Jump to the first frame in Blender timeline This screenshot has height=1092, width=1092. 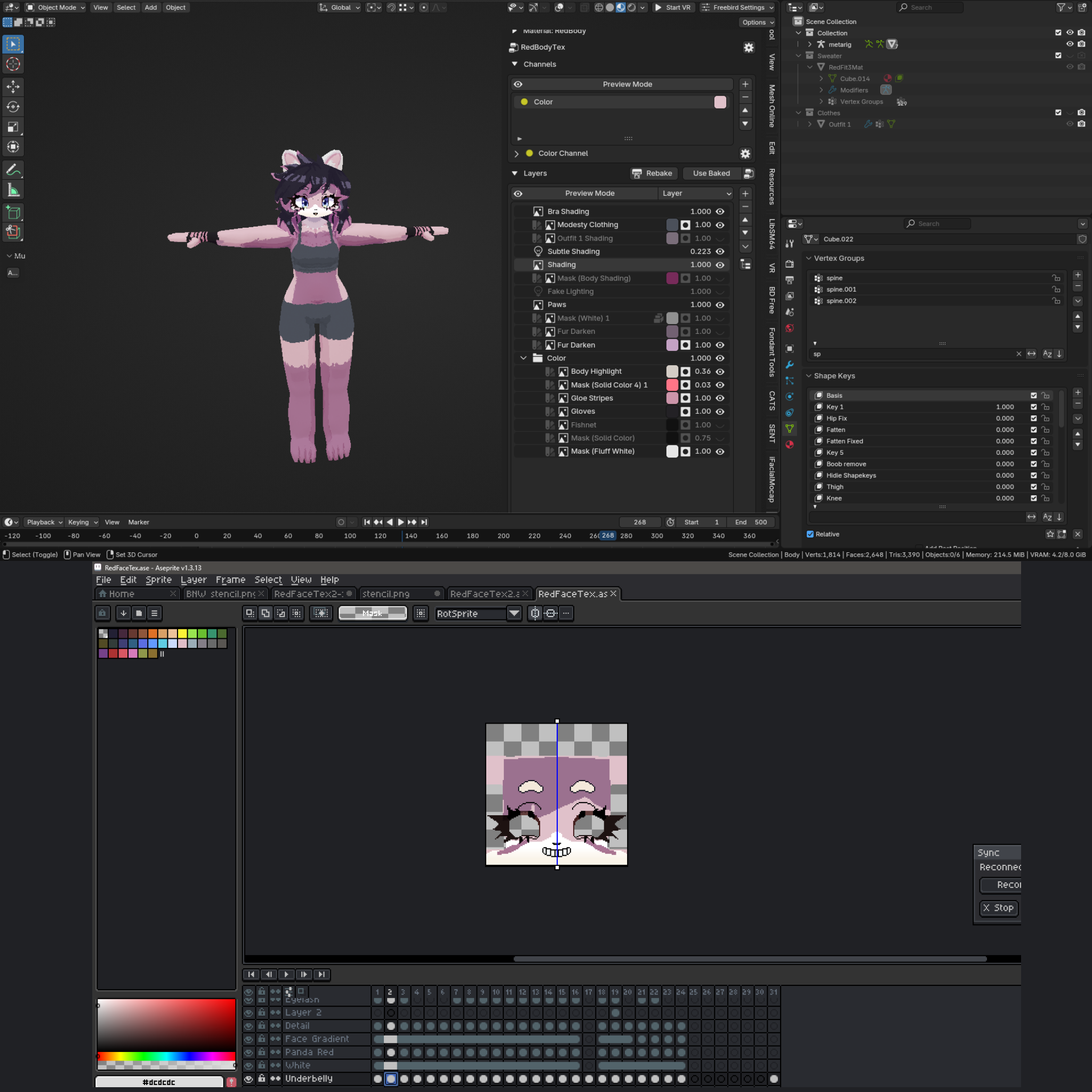point(367,522)
